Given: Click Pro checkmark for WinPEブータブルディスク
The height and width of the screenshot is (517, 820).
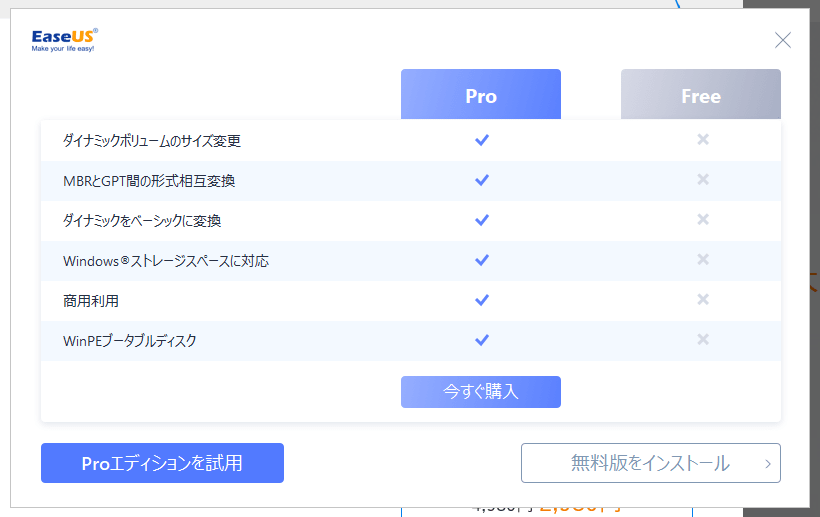Looking at the screenshot, I should (x=482, y=340).
